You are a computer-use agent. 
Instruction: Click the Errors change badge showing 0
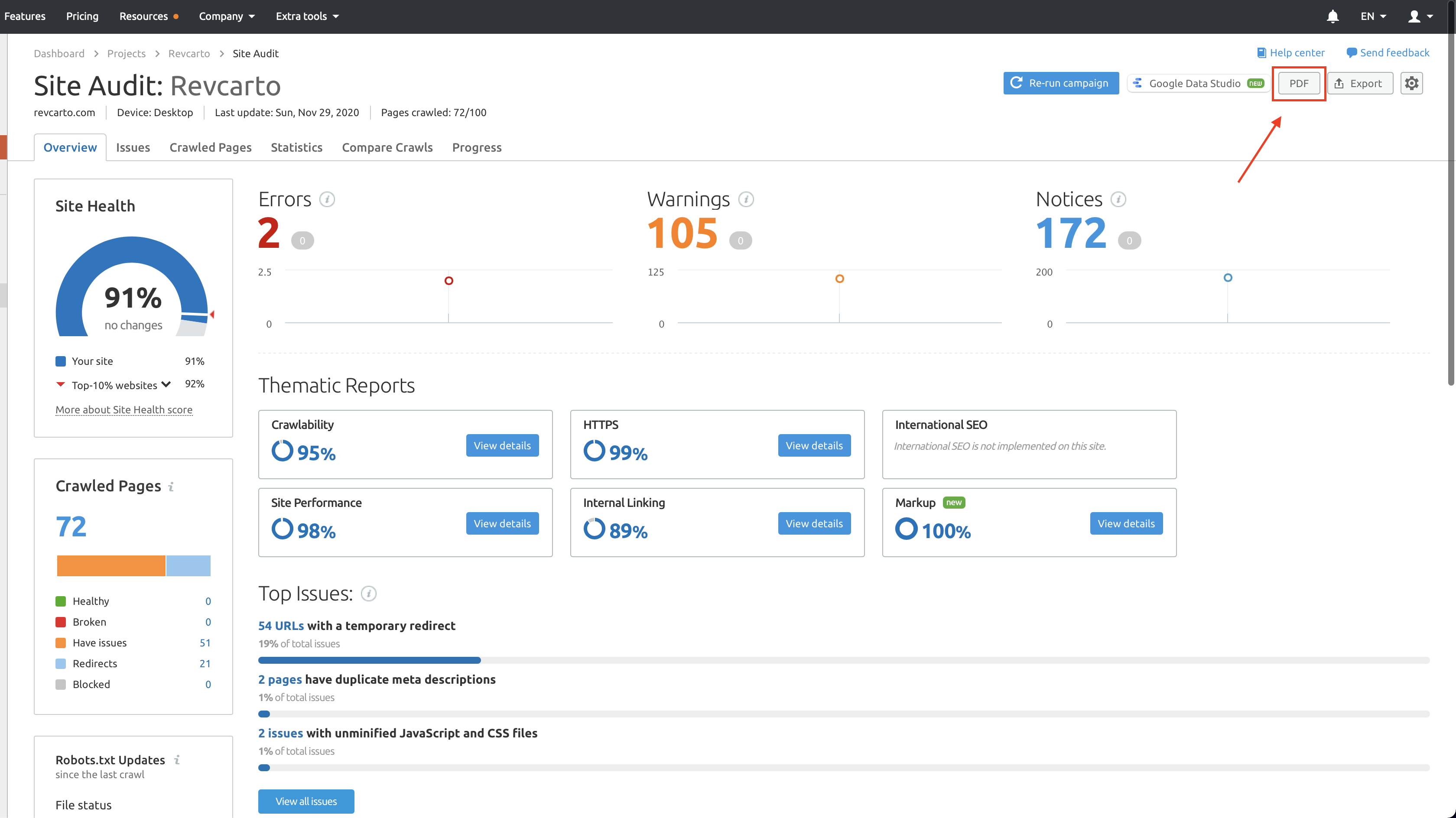302,241
